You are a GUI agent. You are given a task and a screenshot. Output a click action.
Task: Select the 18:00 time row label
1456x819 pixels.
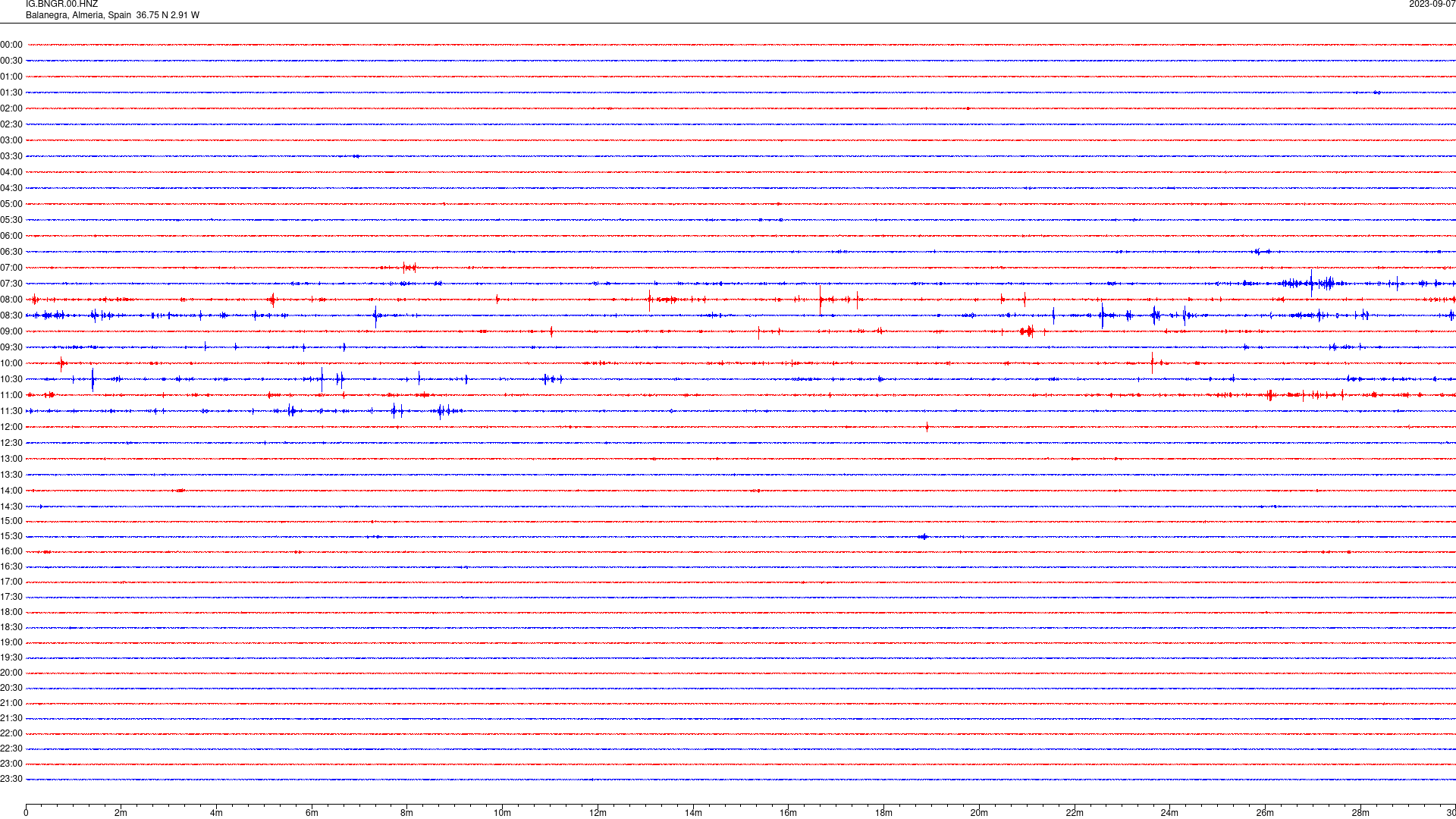tap(11, 612)
